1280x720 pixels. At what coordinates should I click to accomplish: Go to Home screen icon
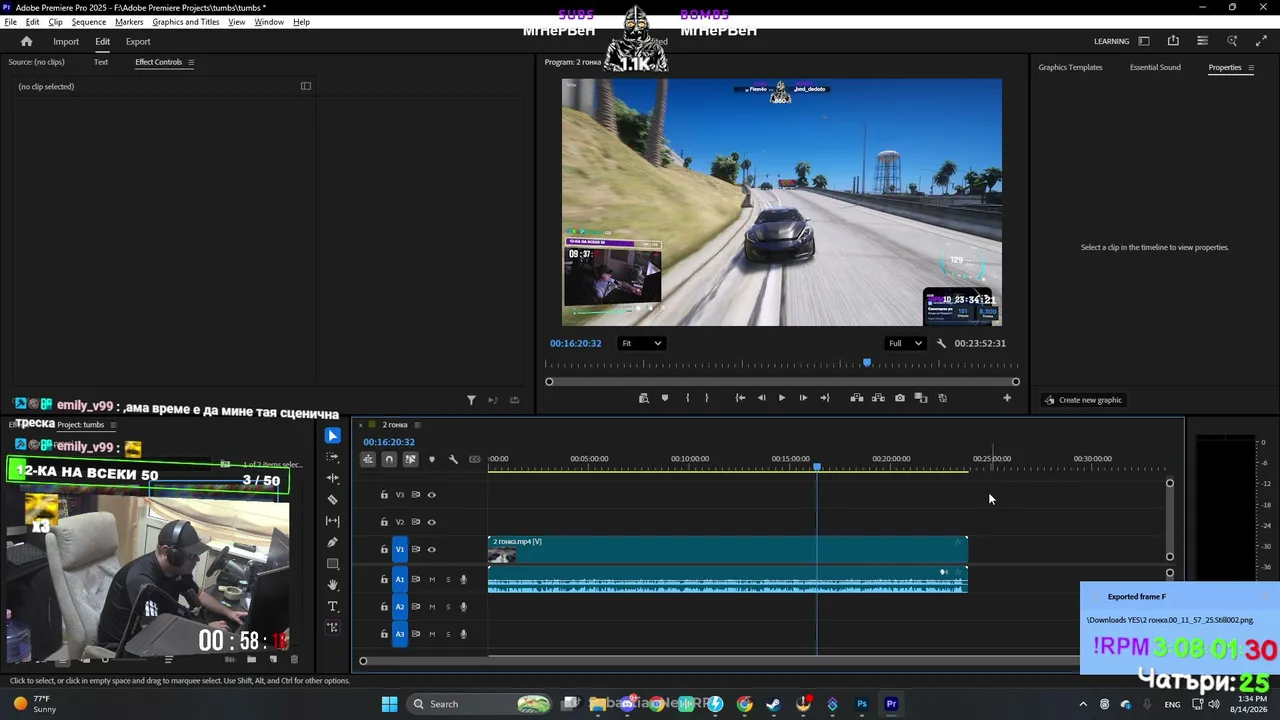click(27, 41)
